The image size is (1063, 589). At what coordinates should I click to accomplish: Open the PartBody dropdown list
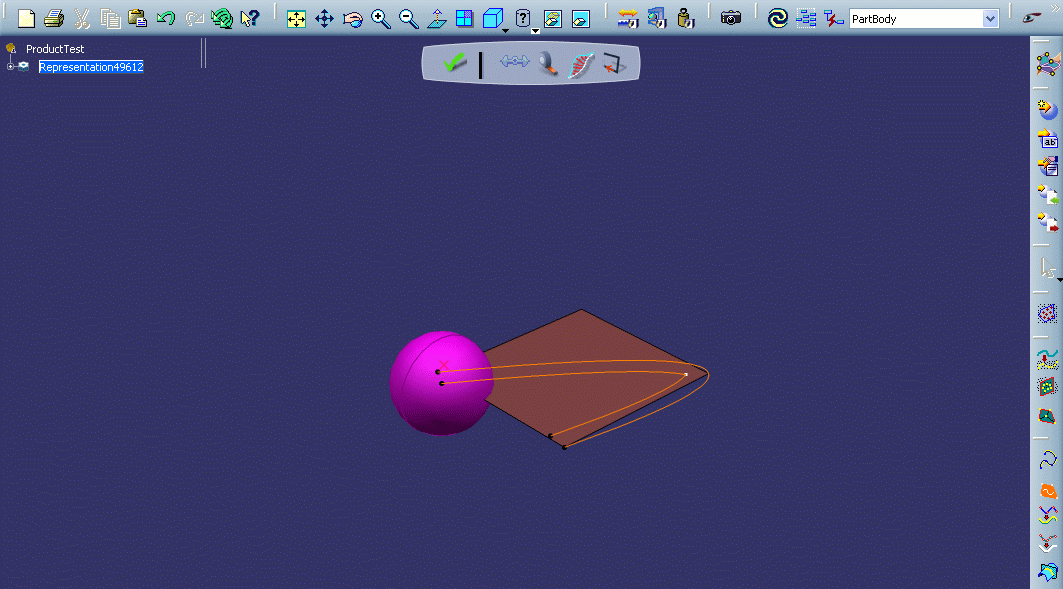(990, 19)
